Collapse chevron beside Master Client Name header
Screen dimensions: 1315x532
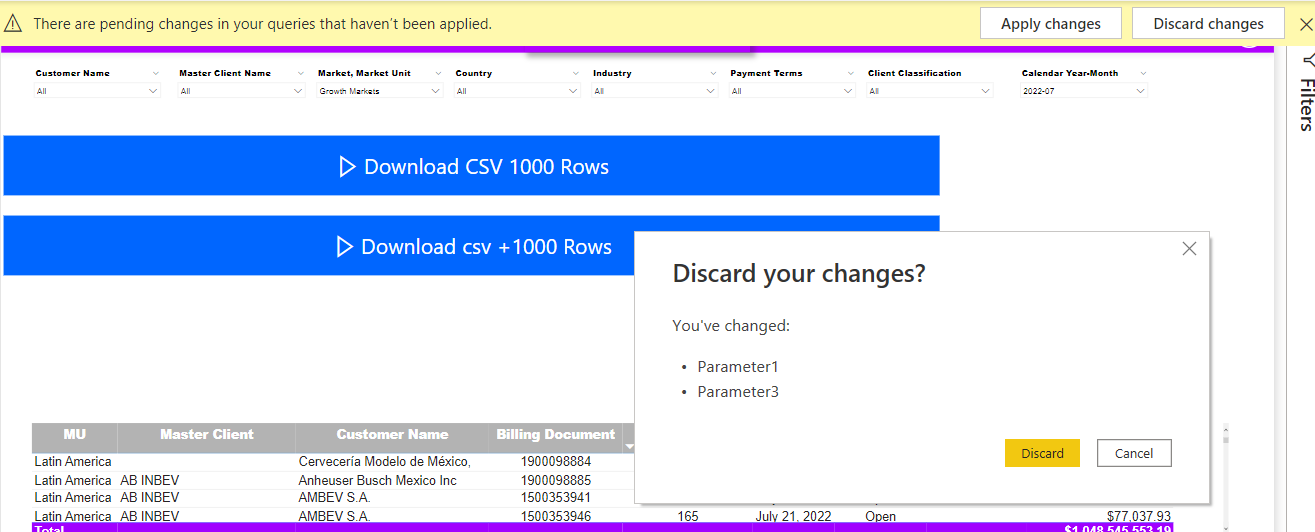click(x=299, y=73)
